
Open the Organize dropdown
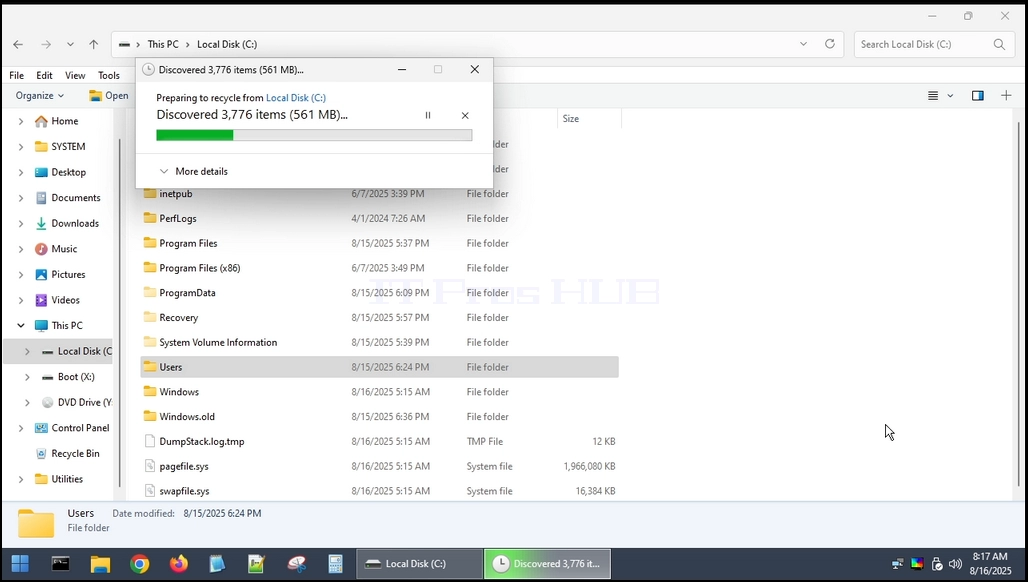pyautogui.click(x=40, y=96)
